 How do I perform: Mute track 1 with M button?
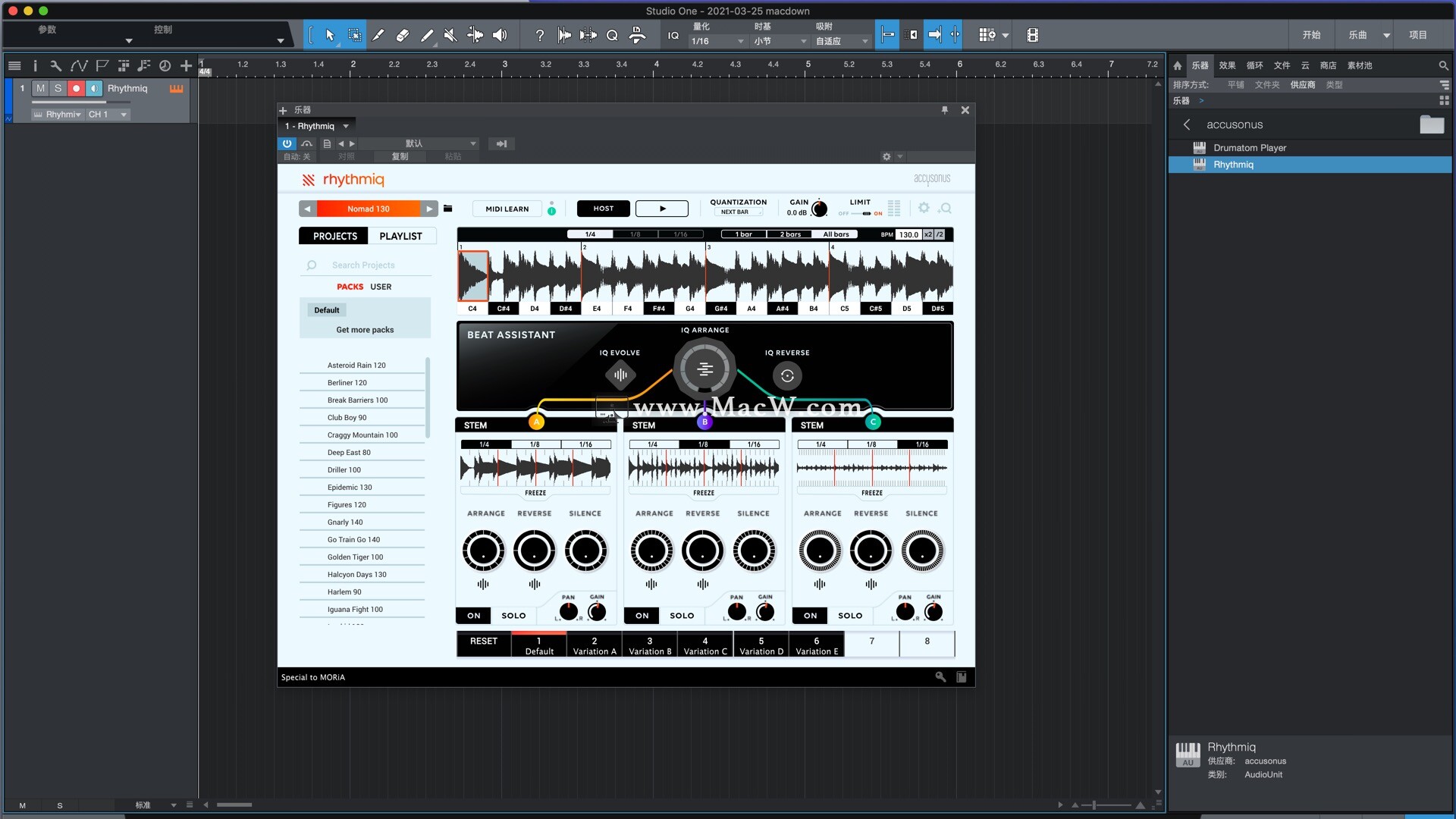click(41, 89)
